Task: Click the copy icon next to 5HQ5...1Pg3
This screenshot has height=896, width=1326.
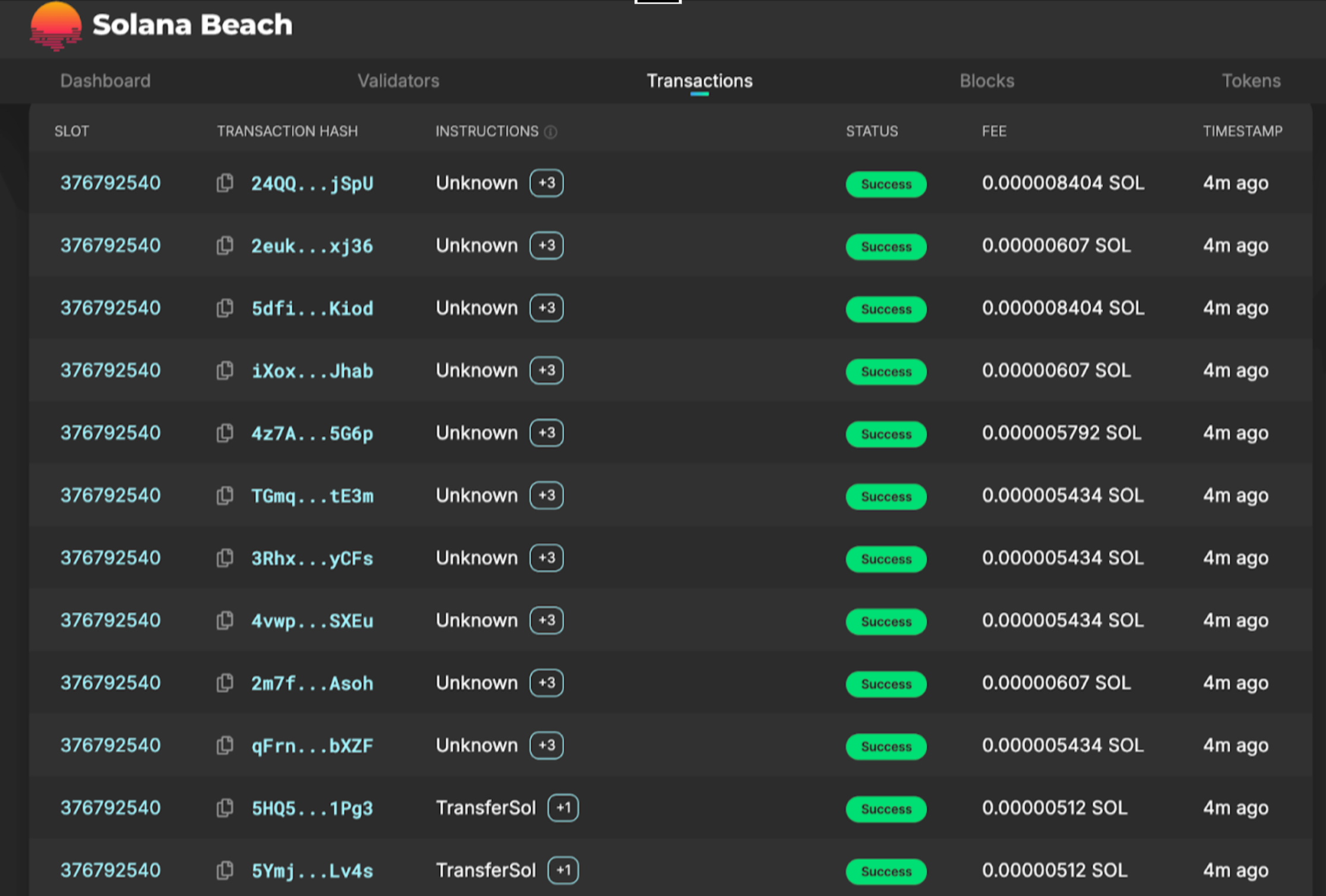Action: pos(225,808)
